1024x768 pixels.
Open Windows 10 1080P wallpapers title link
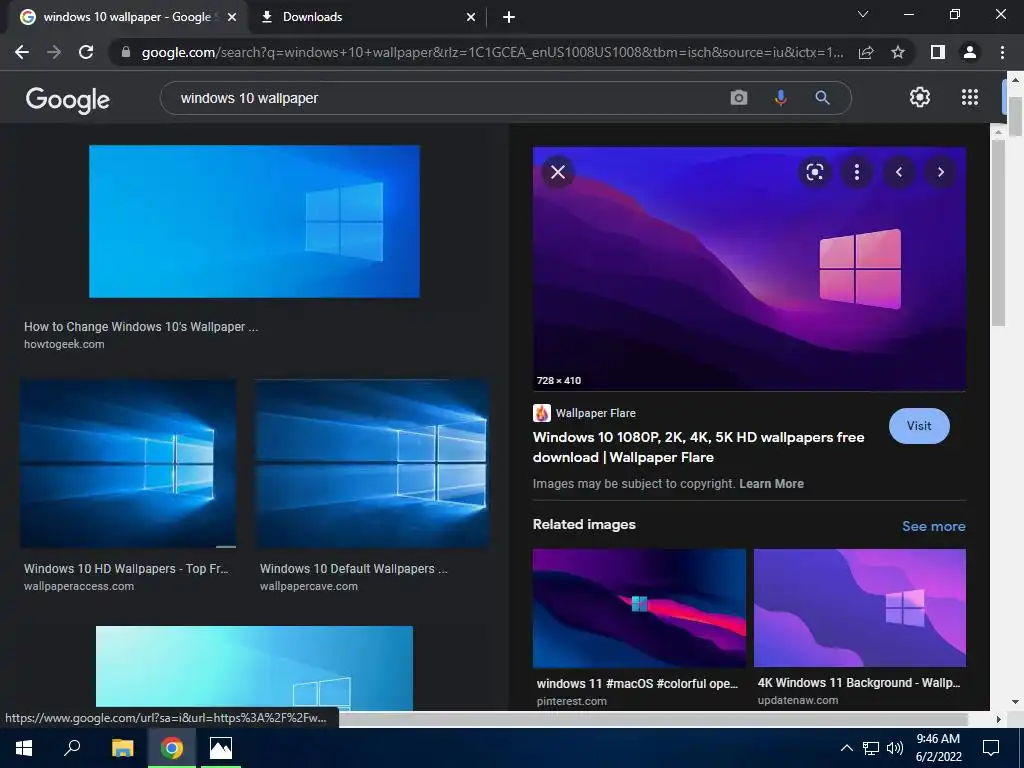pyautogui.click(x=698, y=447)
